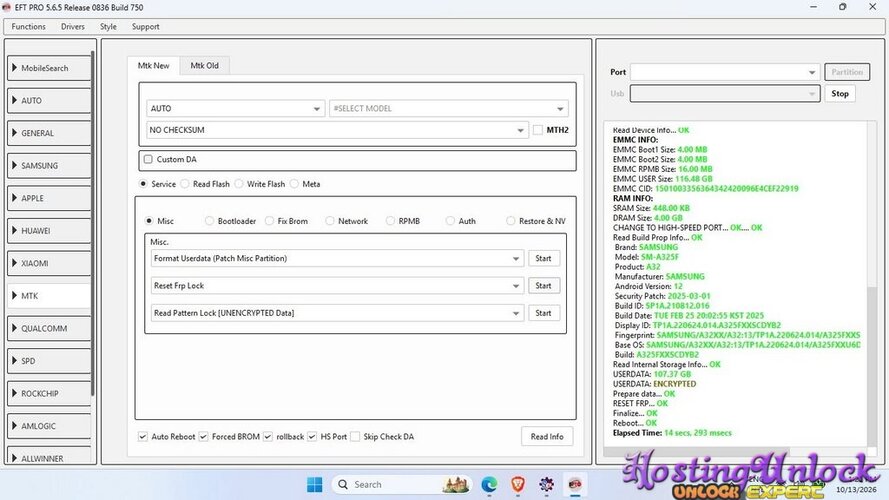Select the Misc radio option
Viewport: 889px width, 500px height.
(149, 221)
